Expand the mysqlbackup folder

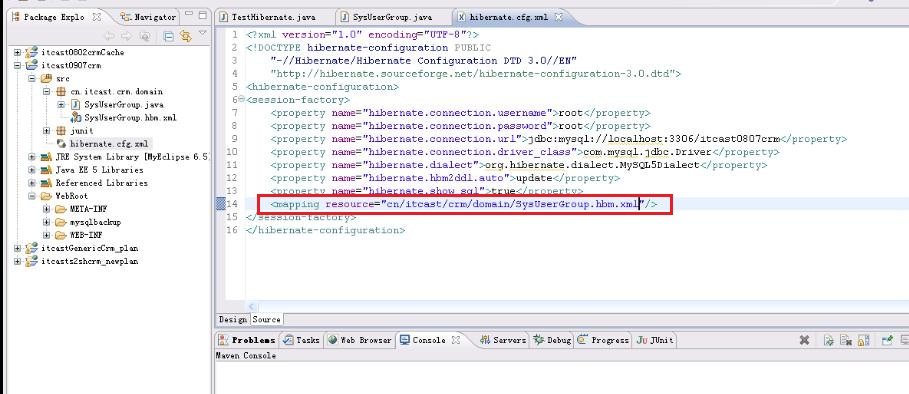point(46,222)
